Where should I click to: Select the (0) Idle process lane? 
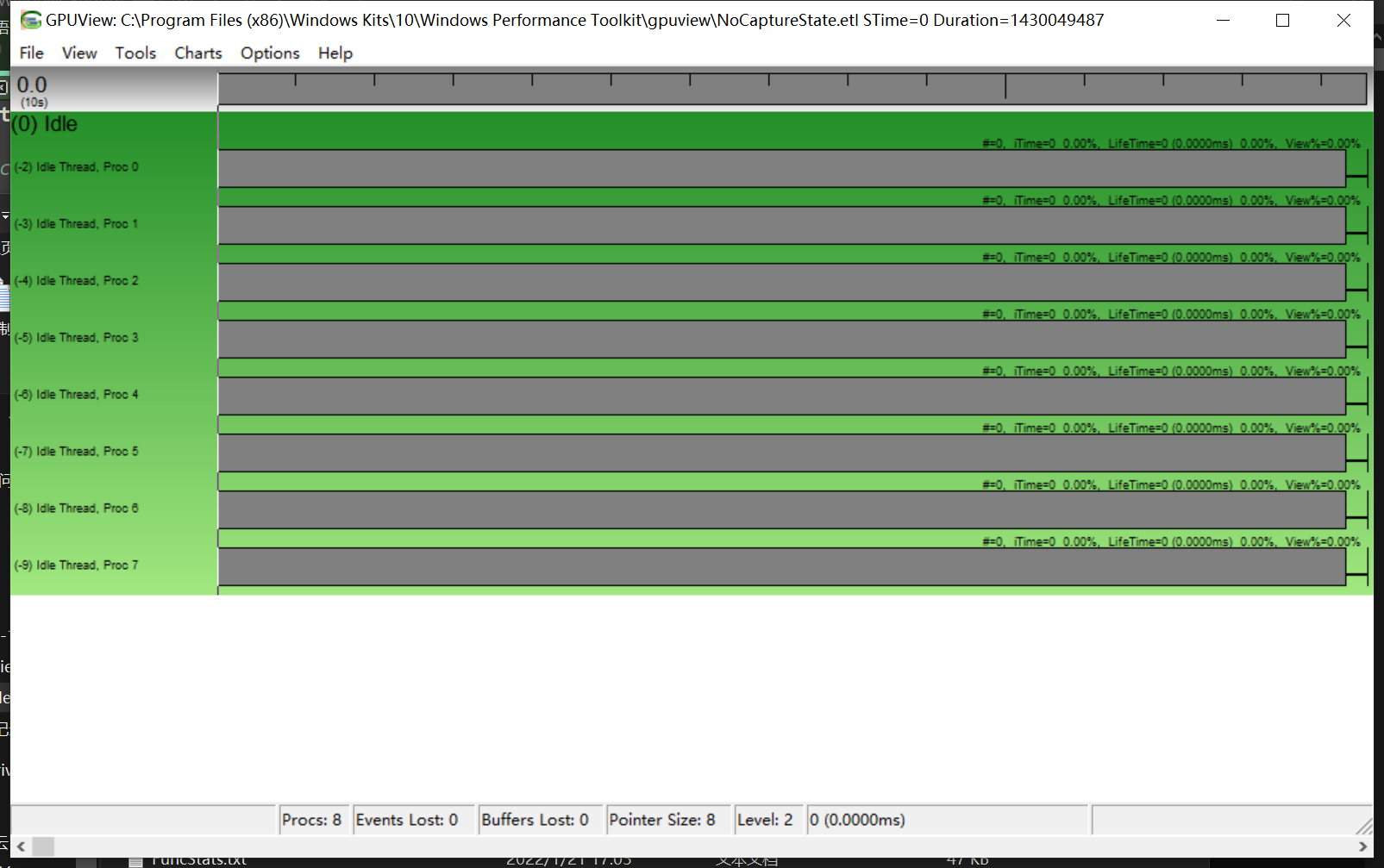(x=43, y=123)
